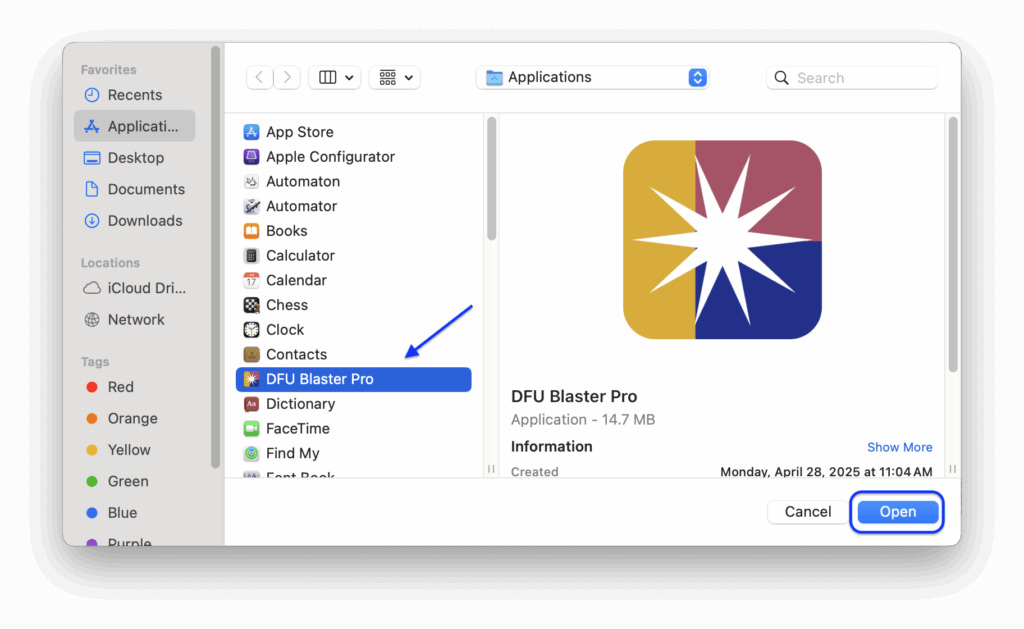The height and width of the screenshot is (629, 1024).
Task: Select the Apple Configurator row text
Action: (x=330, y=157)
